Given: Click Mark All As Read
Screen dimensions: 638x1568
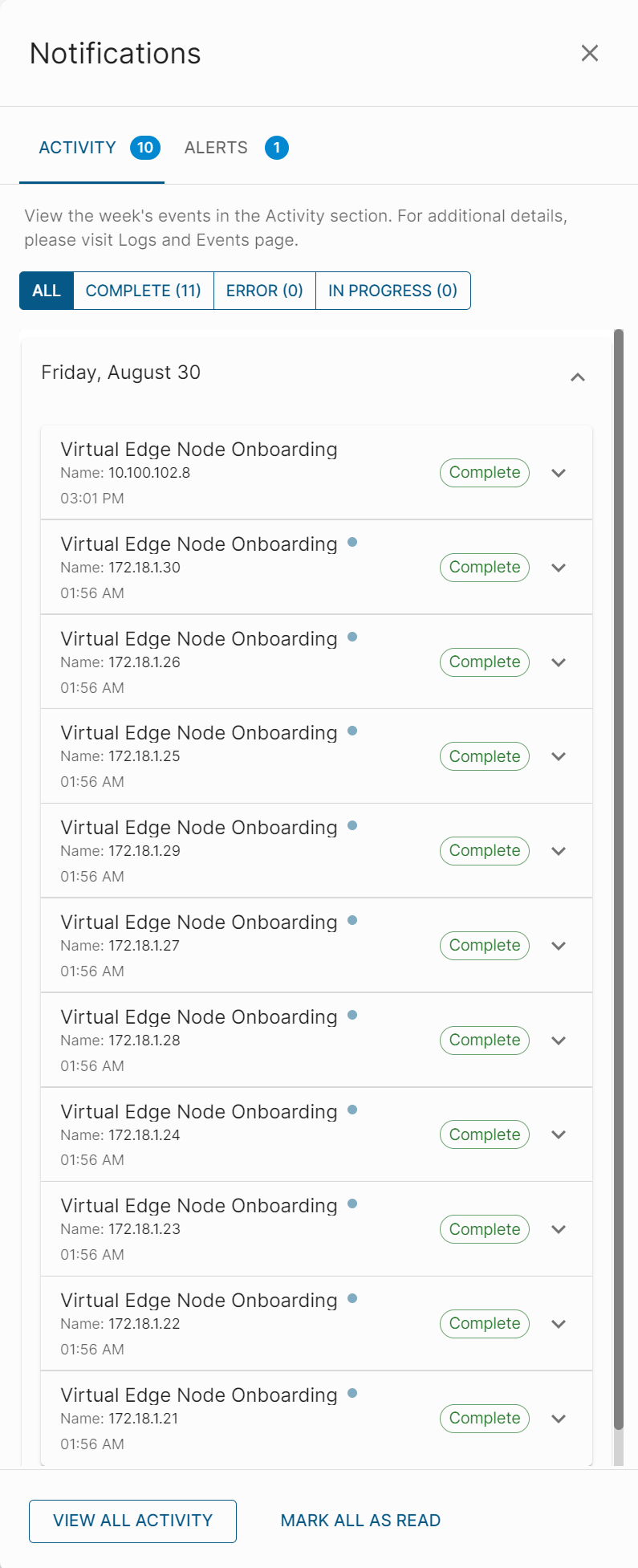Looking at the screenshot, I should pyautogui.click(x=360, y=1521).
